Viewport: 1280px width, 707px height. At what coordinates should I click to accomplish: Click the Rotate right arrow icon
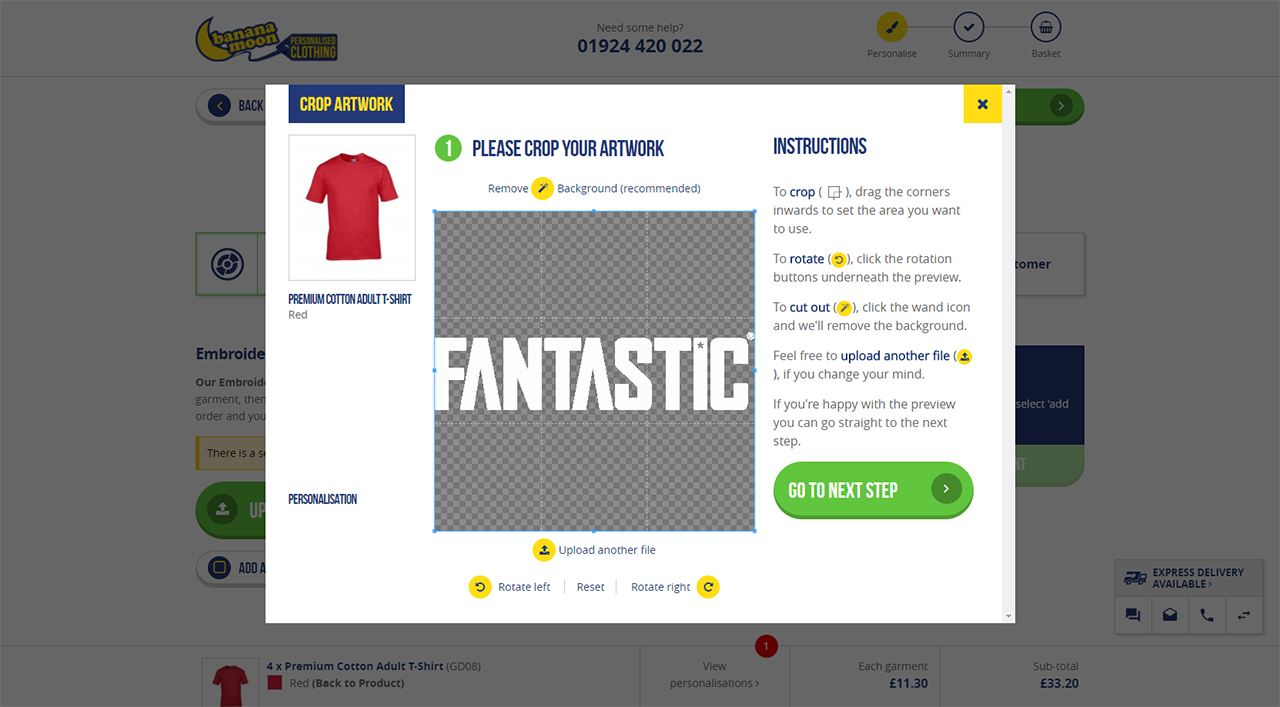point(708,587)
